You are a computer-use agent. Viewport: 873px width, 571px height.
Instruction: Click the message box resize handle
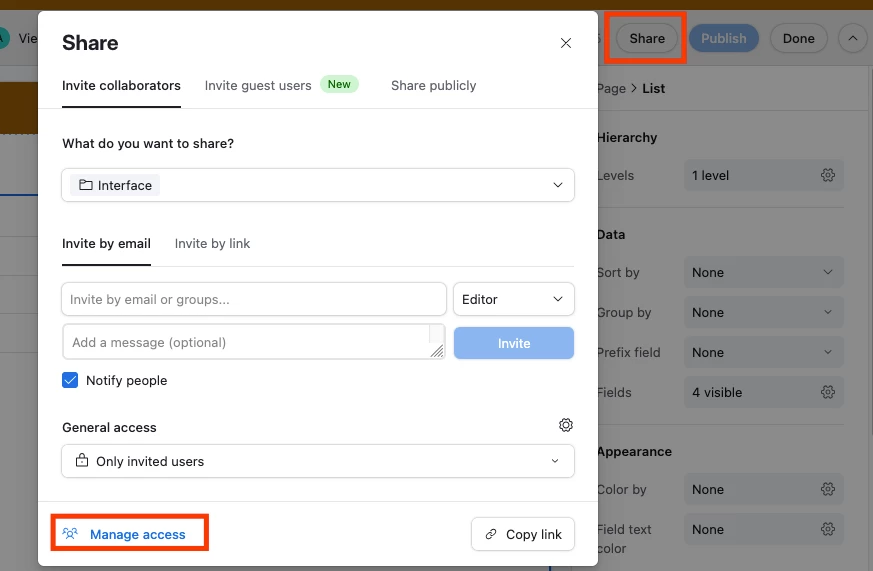tap(437, 351)
